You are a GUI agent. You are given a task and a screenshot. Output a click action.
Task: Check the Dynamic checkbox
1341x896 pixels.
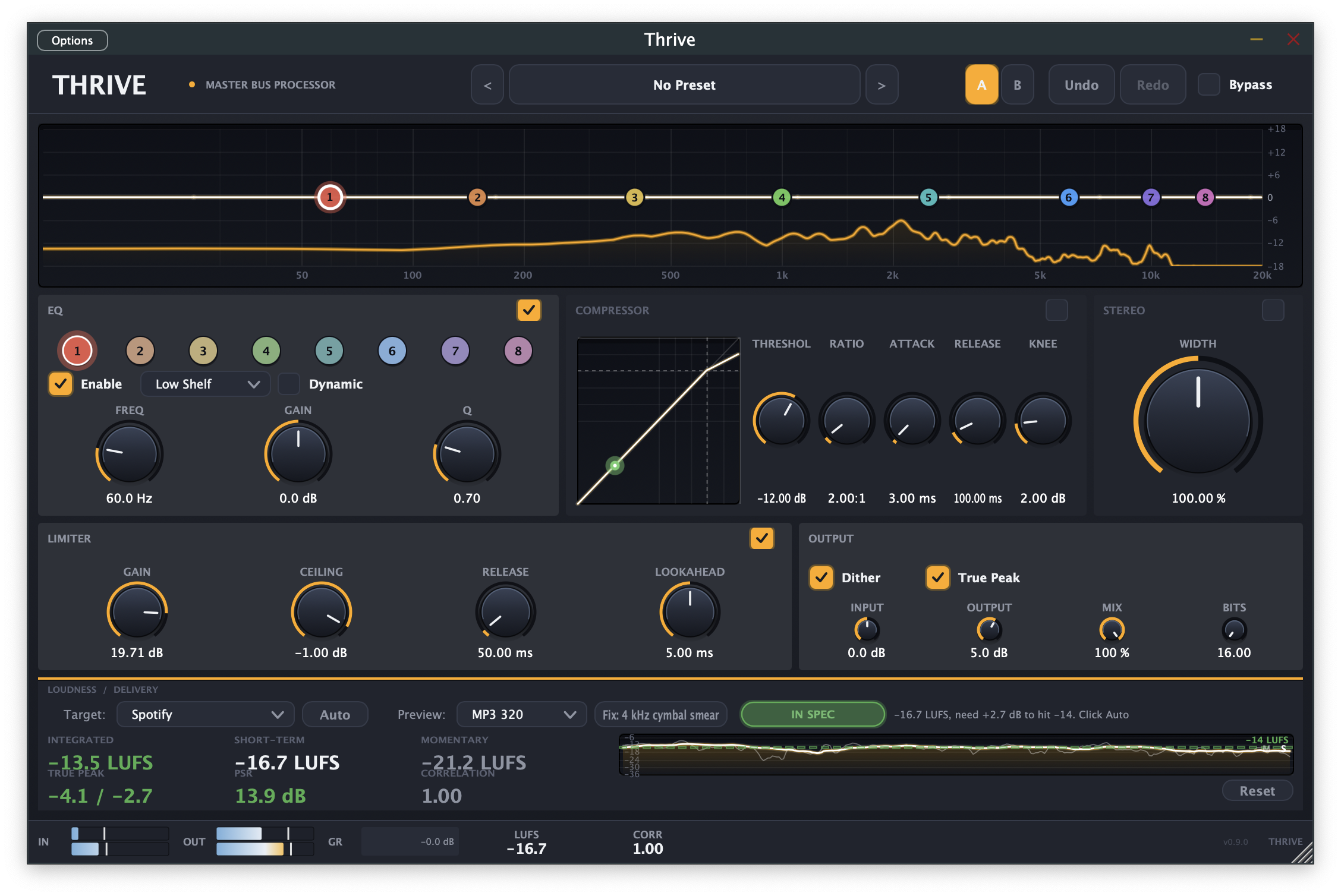[x=289, y=384]
